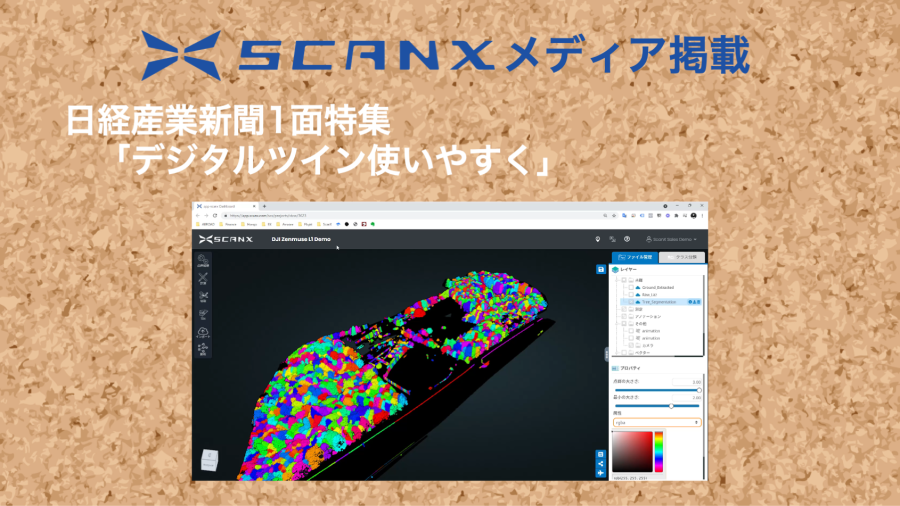Screen dimensions: 900x506
Task: Open the ScanX Sales Demo account dropdown
Action: point(671,239)
